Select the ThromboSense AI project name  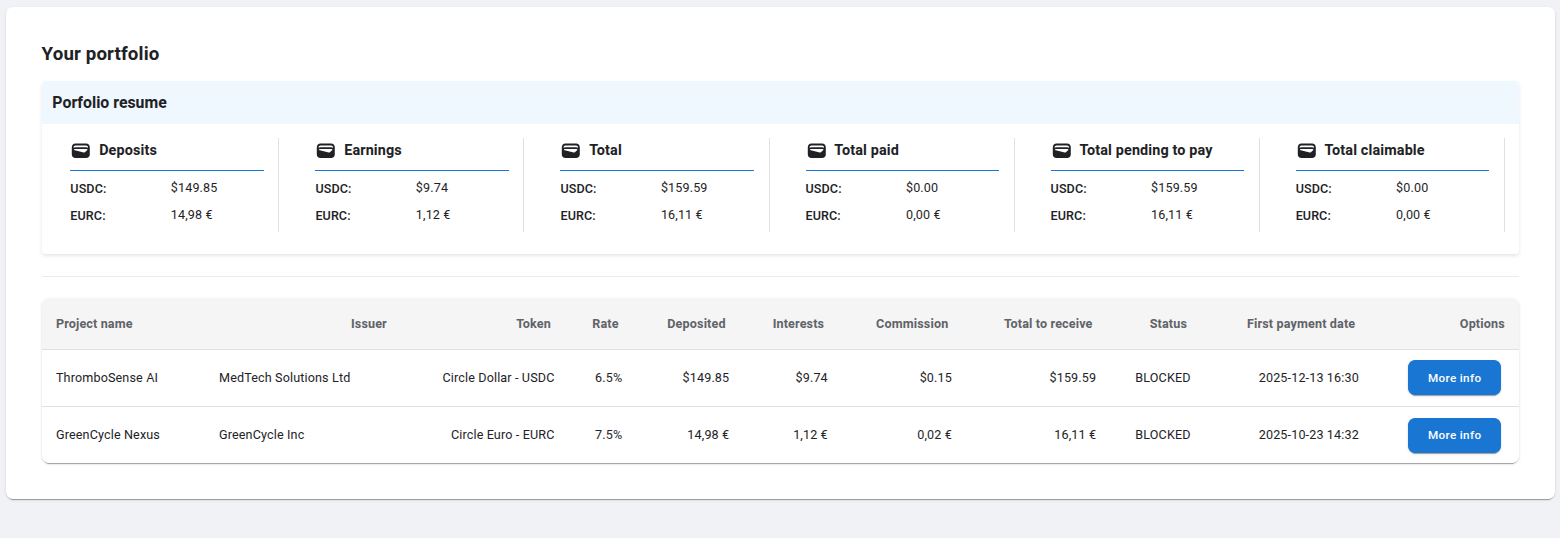coord(107,378)
